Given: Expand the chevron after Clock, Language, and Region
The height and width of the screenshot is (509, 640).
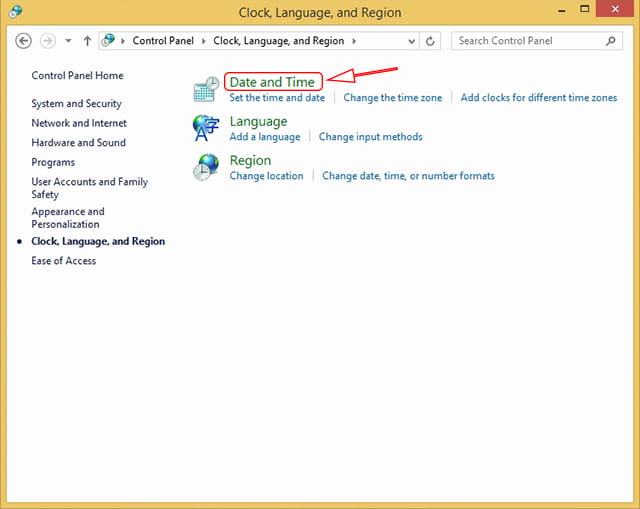Looking at the screenshot, I should click(354, 41).
